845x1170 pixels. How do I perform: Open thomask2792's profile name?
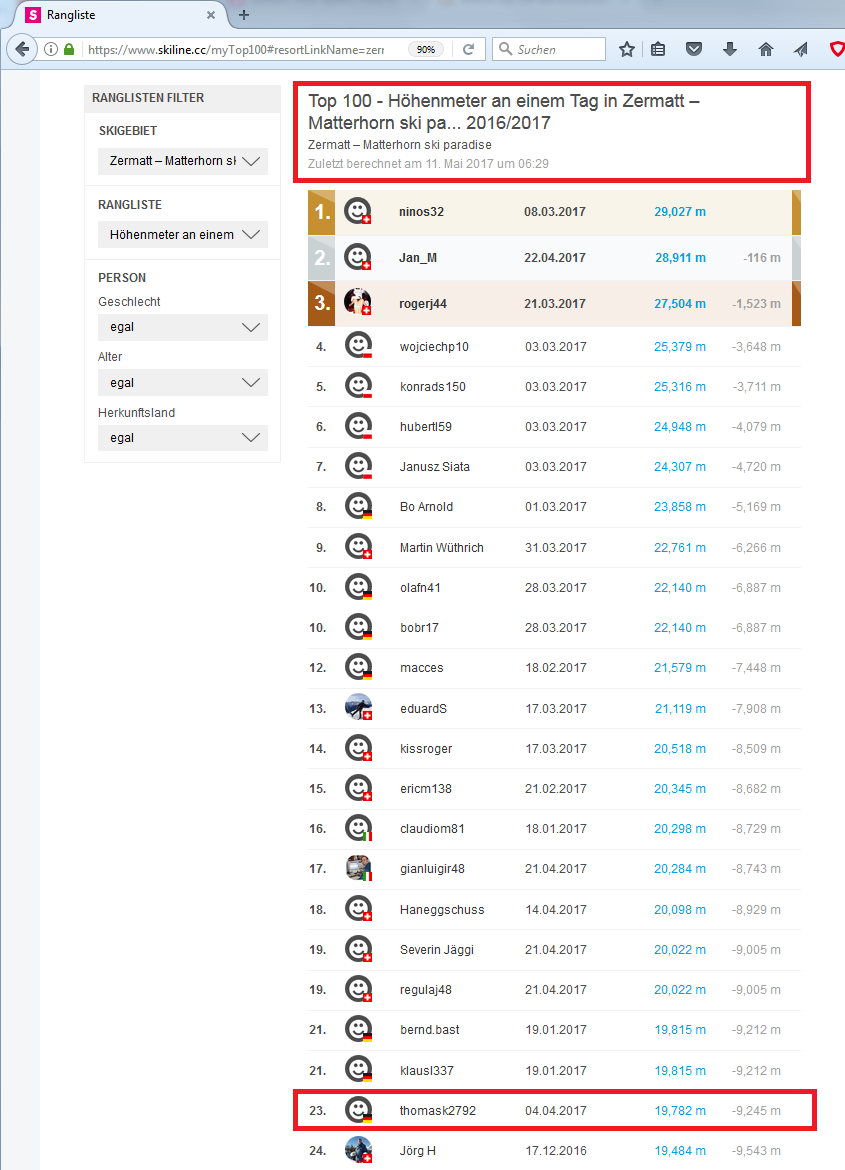437,1111
